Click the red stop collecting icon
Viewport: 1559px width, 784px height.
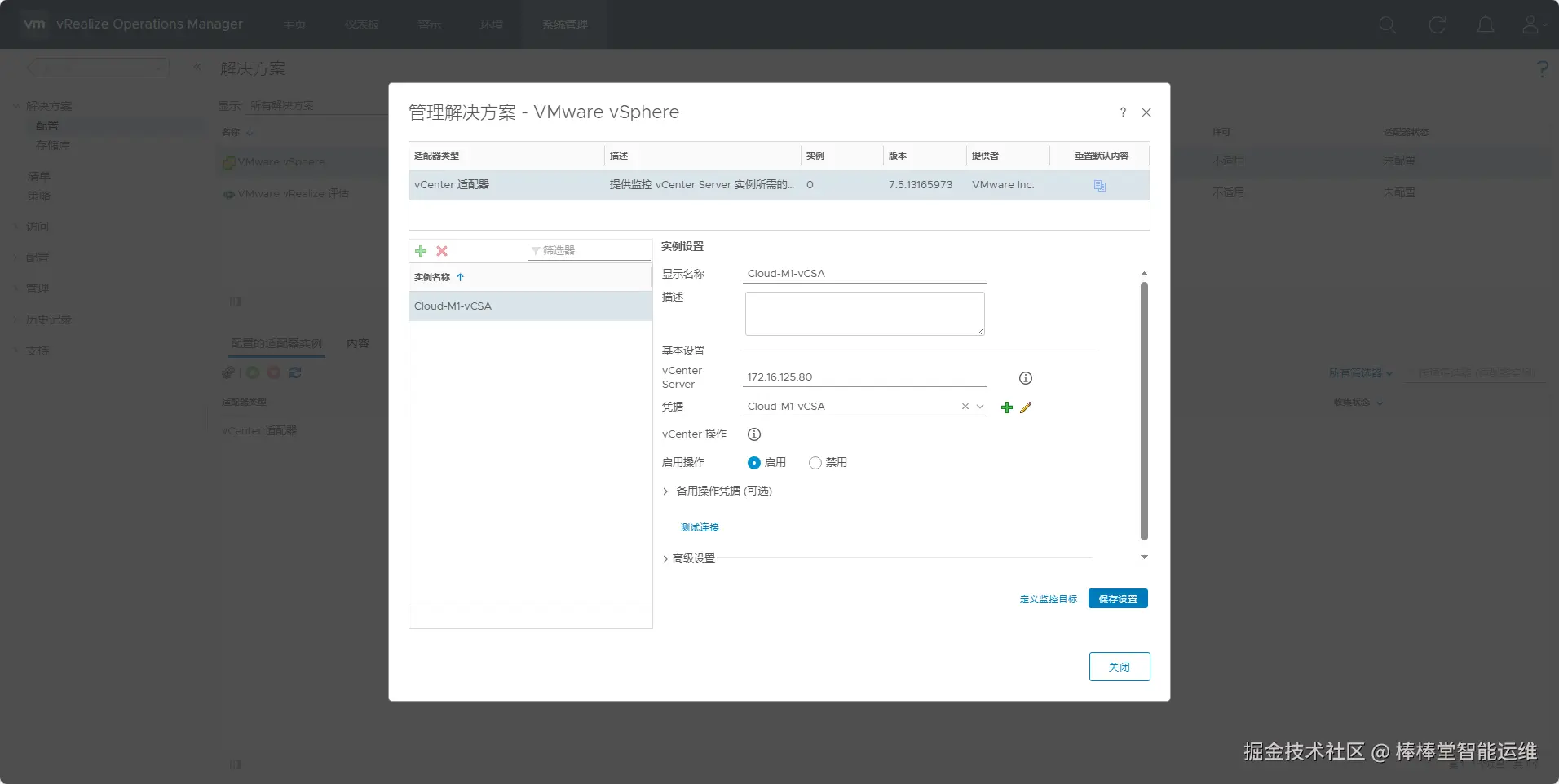tap(274, 372)
